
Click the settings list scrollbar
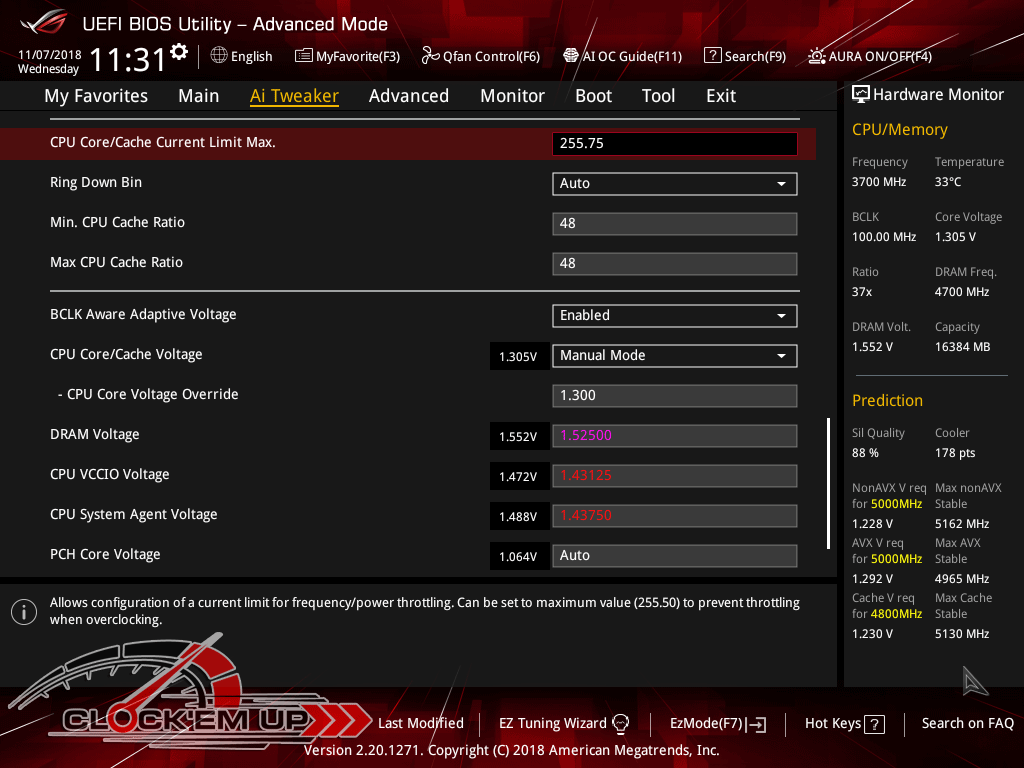828,483
